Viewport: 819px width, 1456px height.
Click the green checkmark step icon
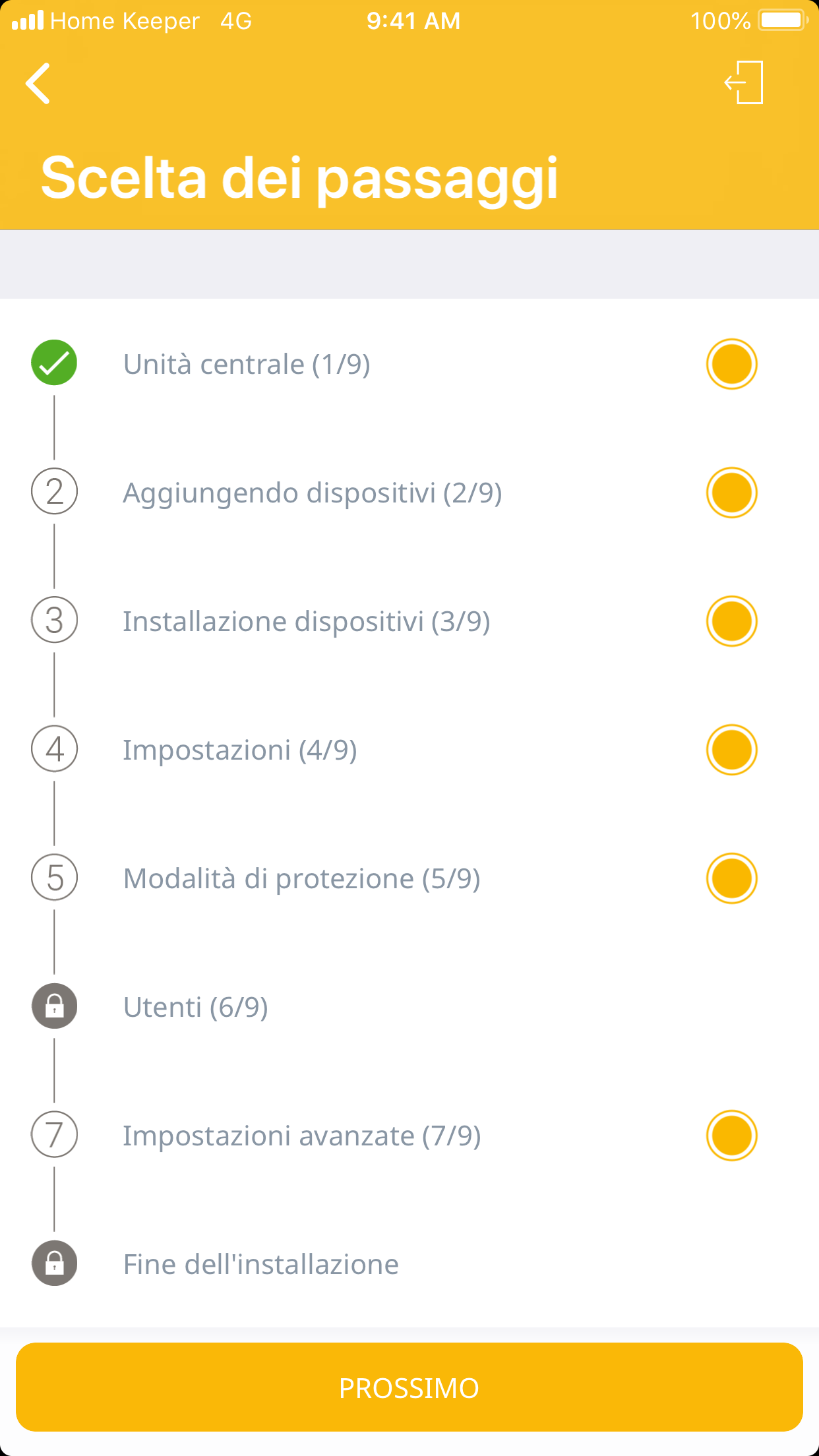(54, 363)
